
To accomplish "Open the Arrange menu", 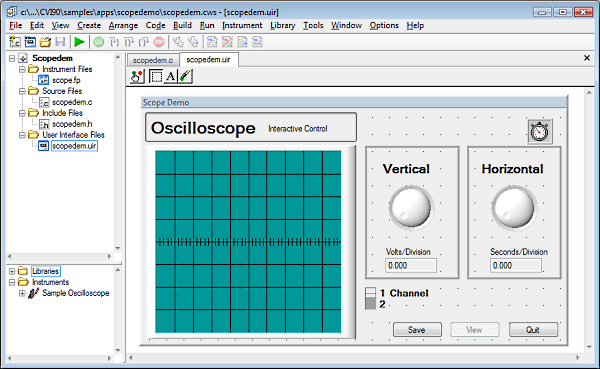I will coord(123,26).
